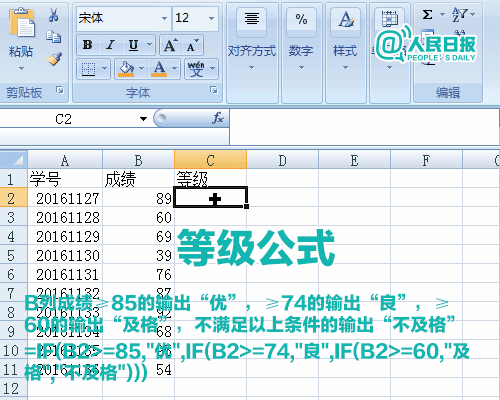Click the Insert Function fx button
500x400 pixels.
pos(218,118)
